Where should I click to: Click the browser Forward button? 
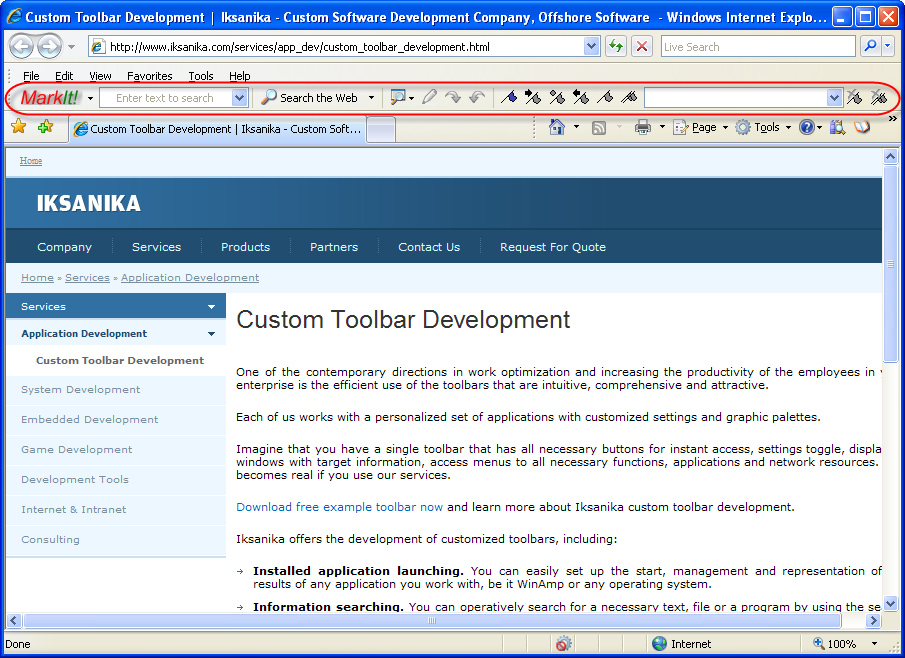coord(50,47)
